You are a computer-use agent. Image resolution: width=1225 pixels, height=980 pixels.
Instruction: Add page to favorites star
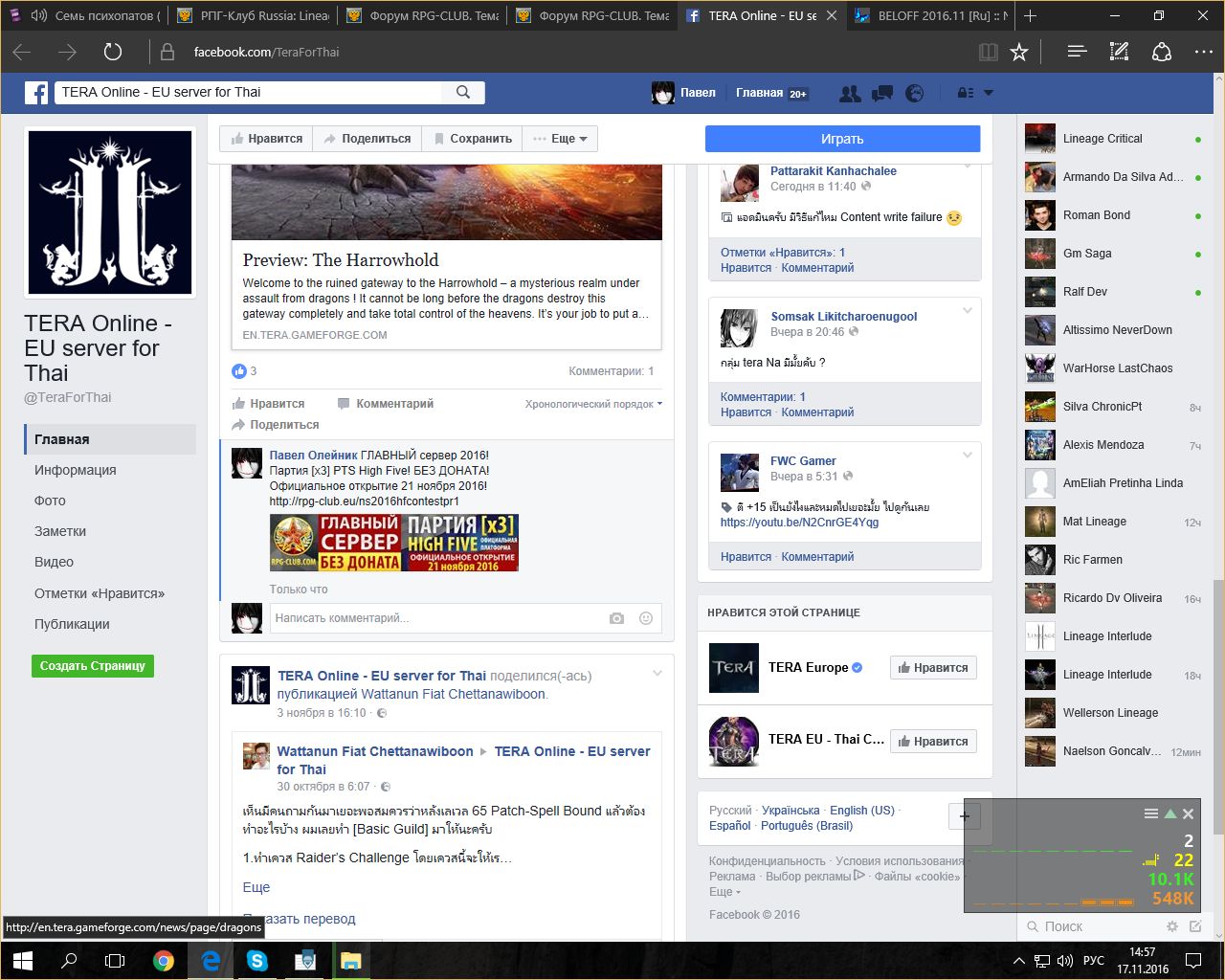tap(1019, 52)
